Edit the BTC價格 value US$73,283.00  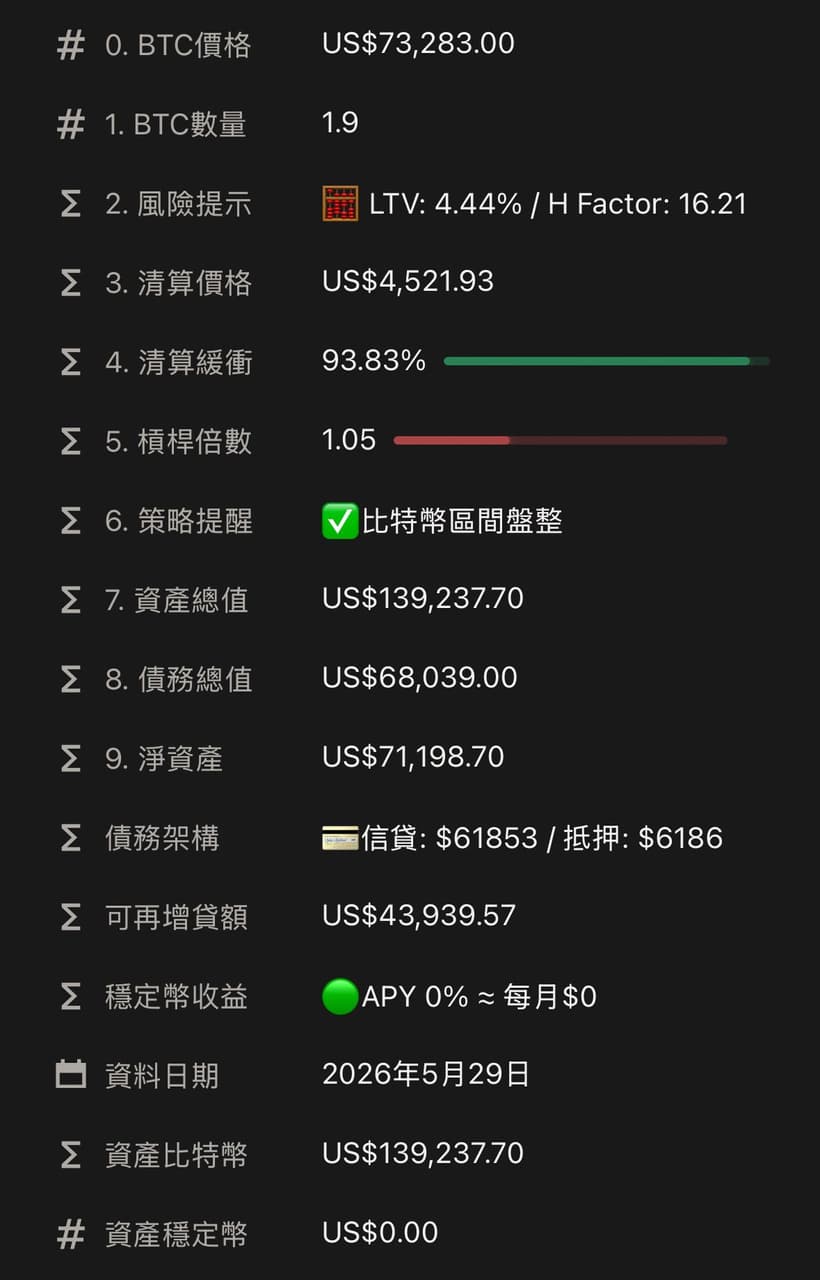pos(418,43)
